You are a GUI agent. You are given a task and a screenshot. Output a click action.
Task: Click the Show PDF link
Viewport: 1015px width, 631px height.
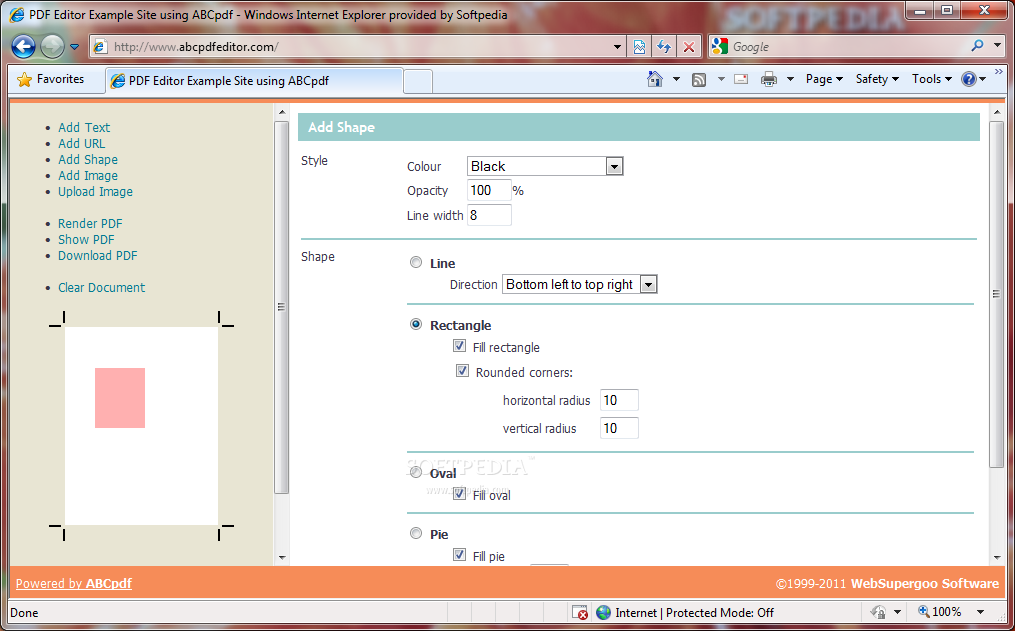pyautogui.click(x=86, y=239)
